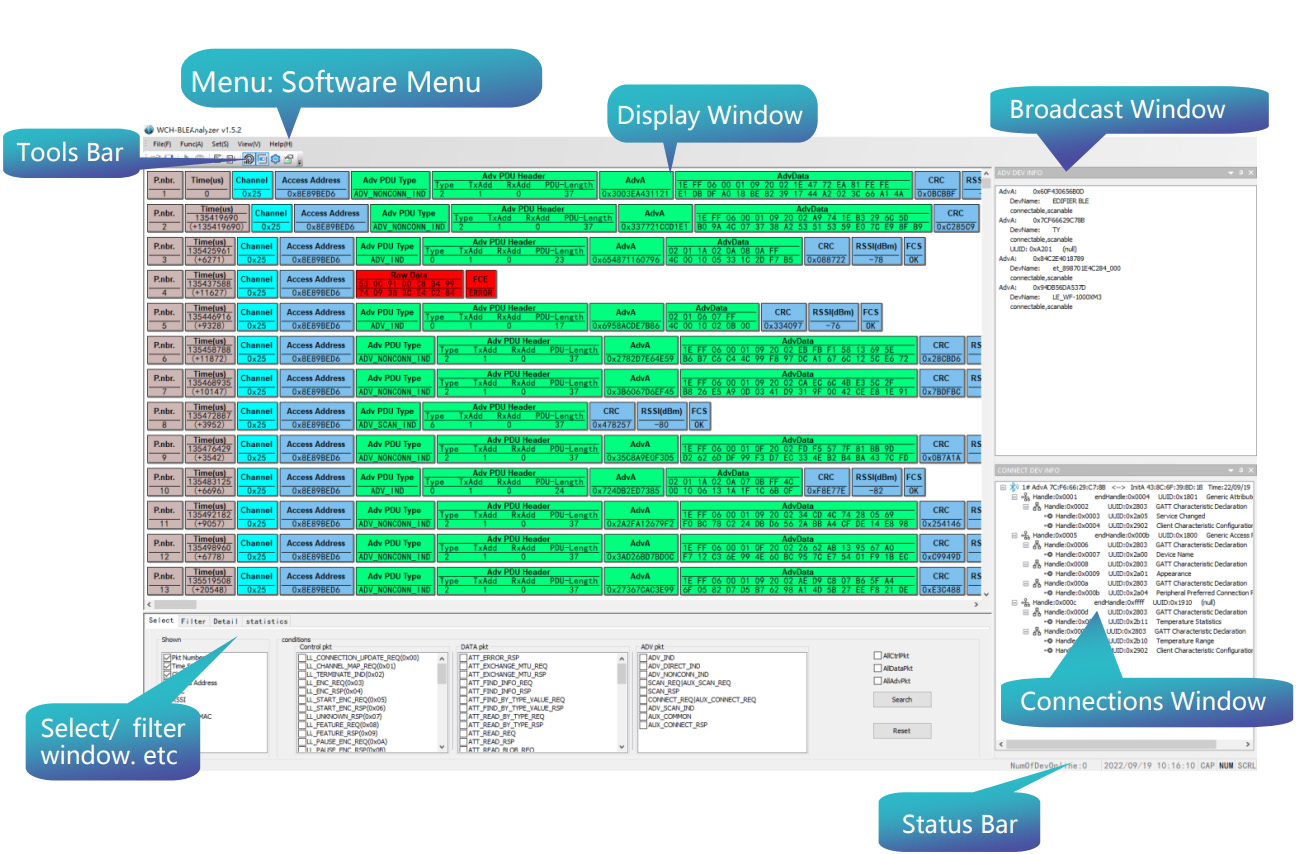Image resolution: width=1306 pixels, height=854 pixels.
Task: Click the blue gear settings toolbar icon
Action: click(x=275, y=159)
